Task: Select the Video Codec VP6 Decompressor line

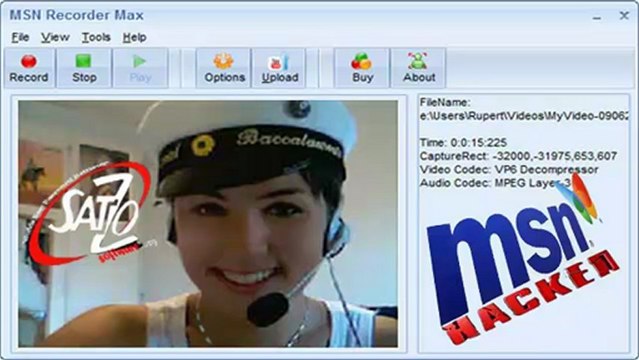Action: [509, 170]
